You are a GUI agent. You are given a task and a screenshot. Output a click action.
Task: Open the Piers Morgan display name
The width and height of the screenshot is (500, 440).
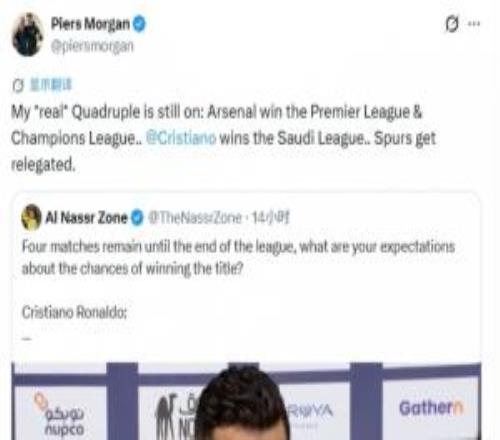point(90,24)
